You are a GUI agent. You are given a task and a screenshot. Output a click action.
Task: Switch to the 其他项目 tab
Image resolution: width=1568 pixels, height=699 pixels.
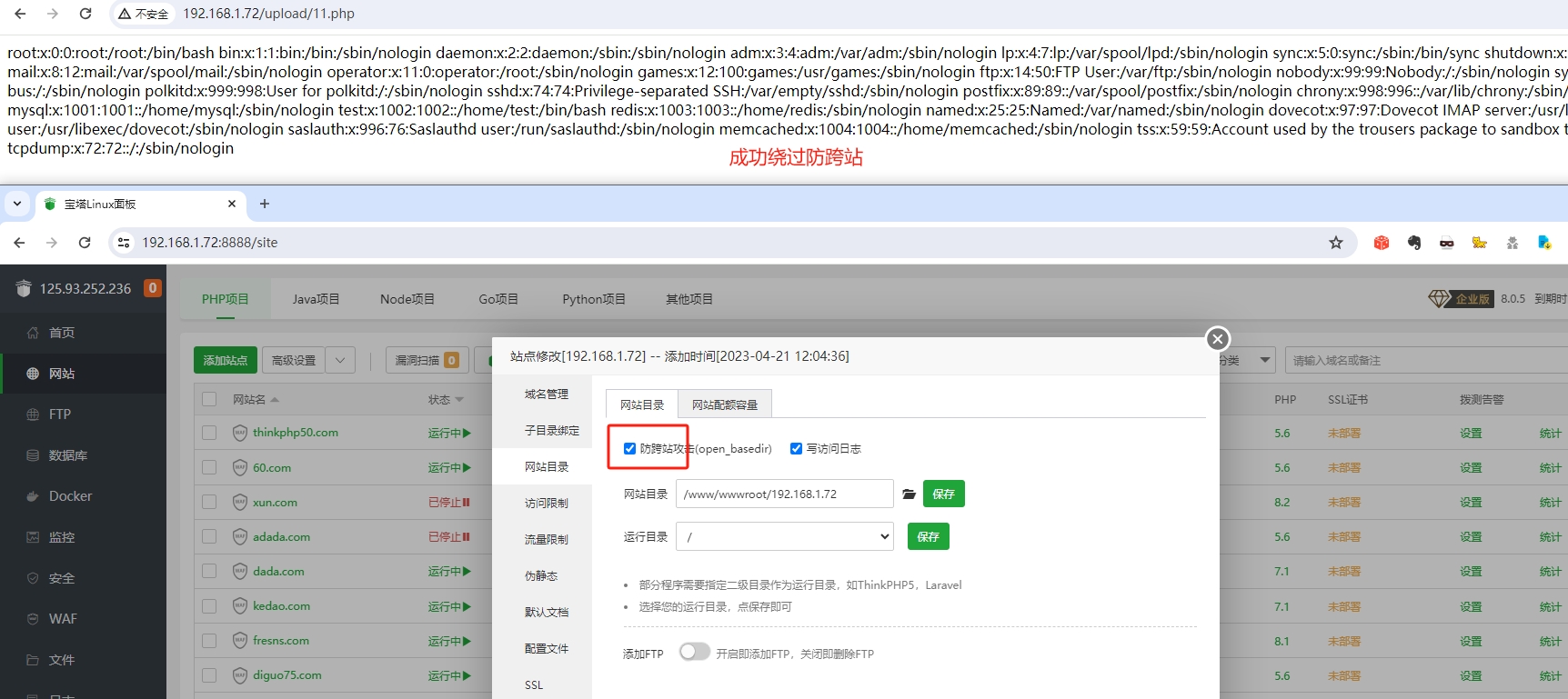point(689,299)
